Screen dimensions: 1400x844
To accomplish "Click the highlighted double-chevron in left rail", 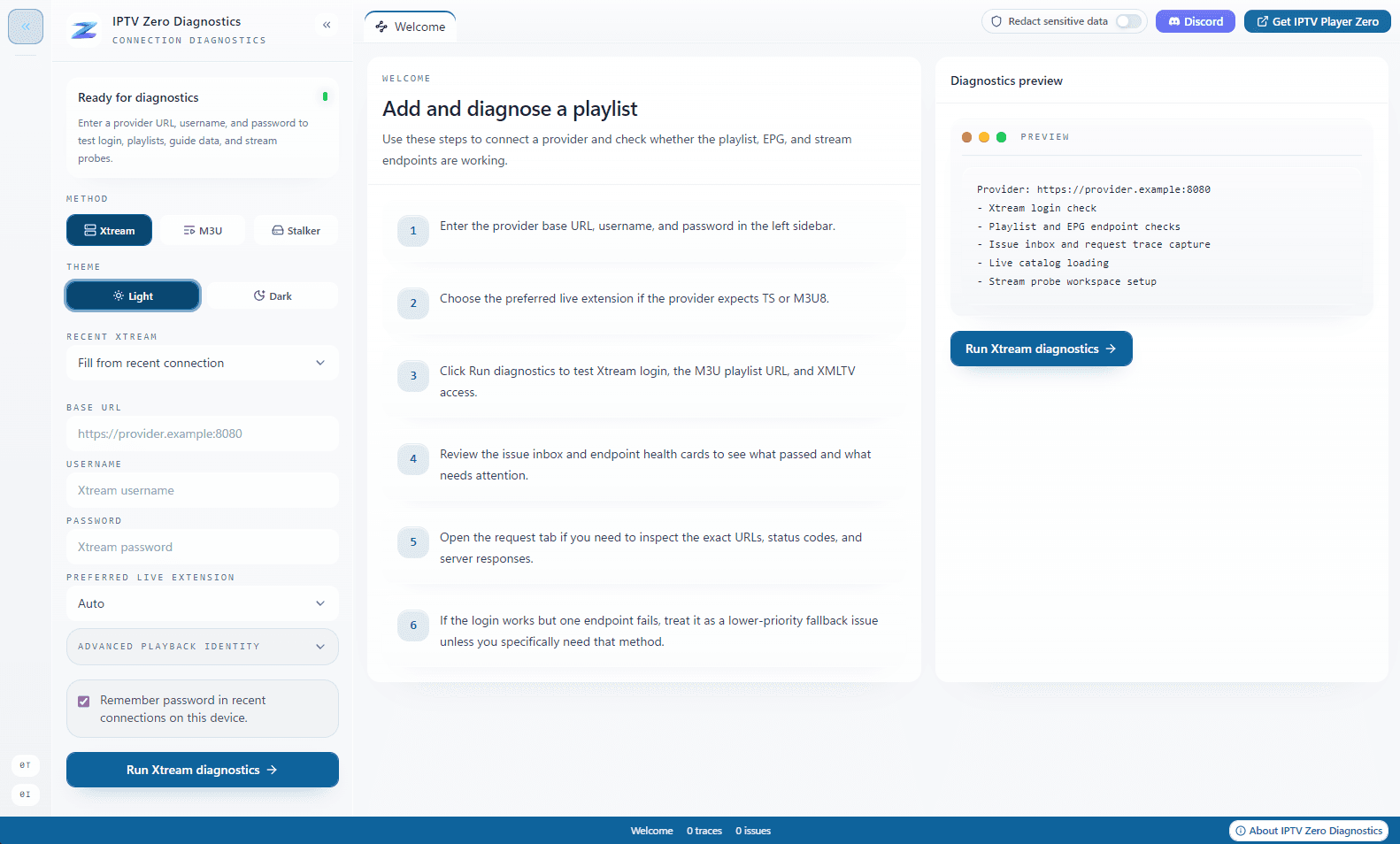I will (x=26, y=27).
